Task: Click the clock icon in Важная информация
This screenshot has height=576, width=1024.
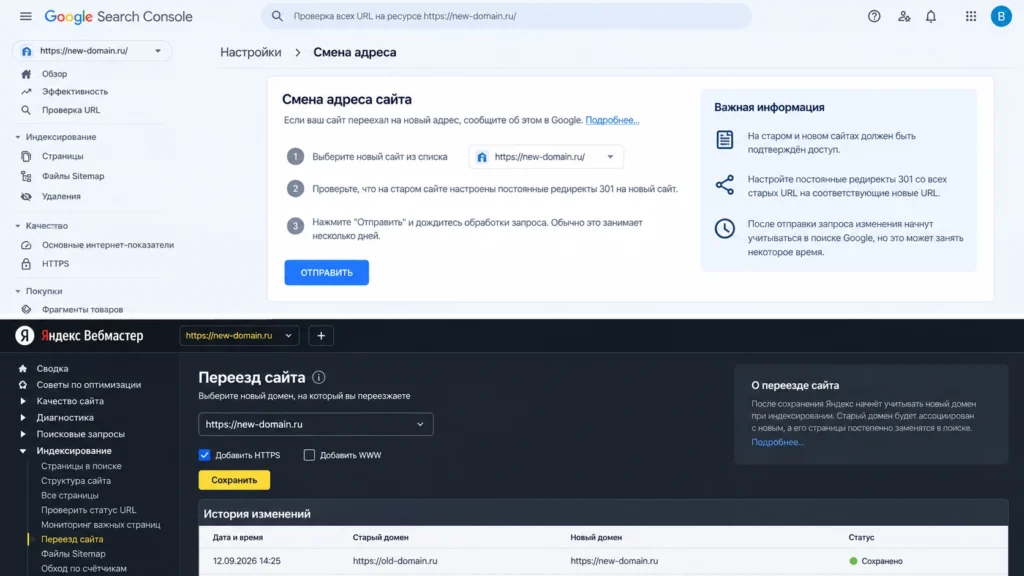Action: coord(724,229)
